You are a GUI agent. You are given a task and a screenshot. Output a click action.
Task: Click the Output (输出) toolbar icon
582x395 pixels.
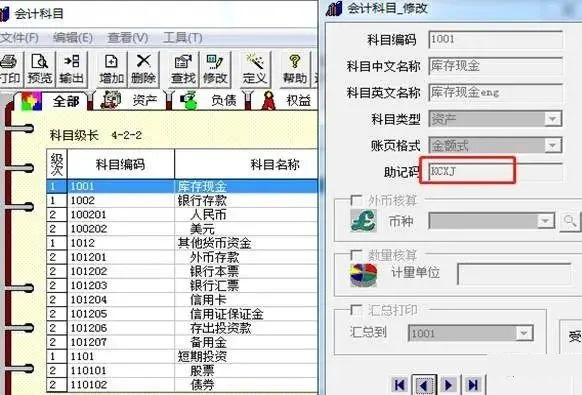(x=71, y=69)
